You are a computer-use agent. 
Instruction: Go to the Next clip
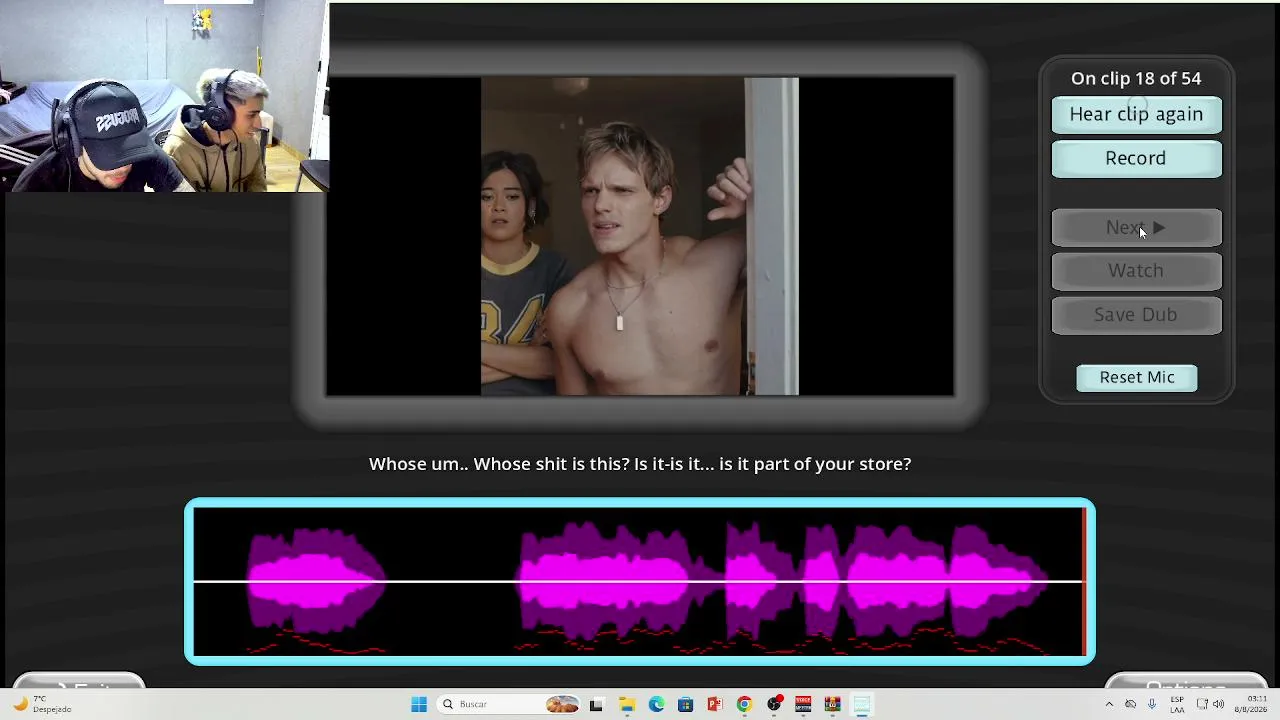(x=1136, y=228)
